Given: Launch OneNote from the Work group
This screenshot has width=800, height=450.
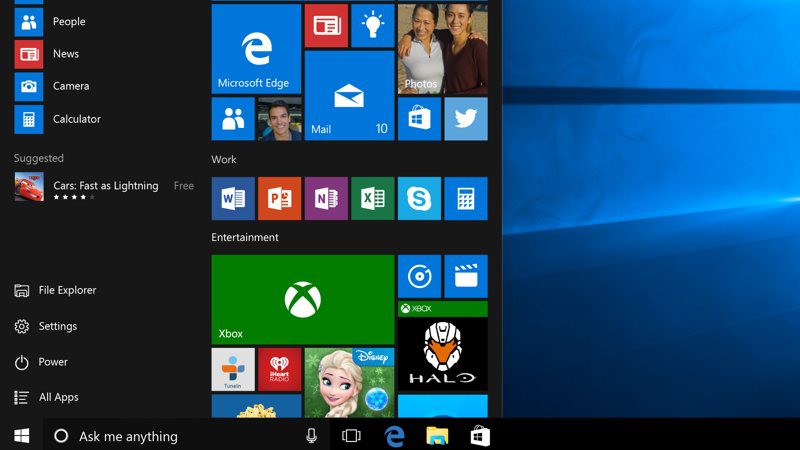Looking at the screenshot, I should (327, 198).
